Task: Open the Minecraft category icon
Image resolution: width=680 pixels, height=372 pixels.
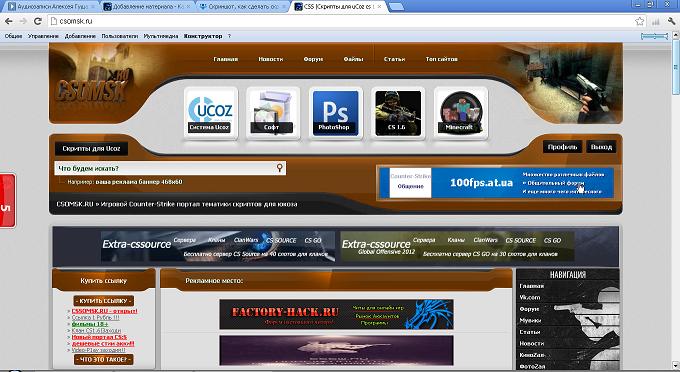Action: pyautogui.click(x=461, y=113)
